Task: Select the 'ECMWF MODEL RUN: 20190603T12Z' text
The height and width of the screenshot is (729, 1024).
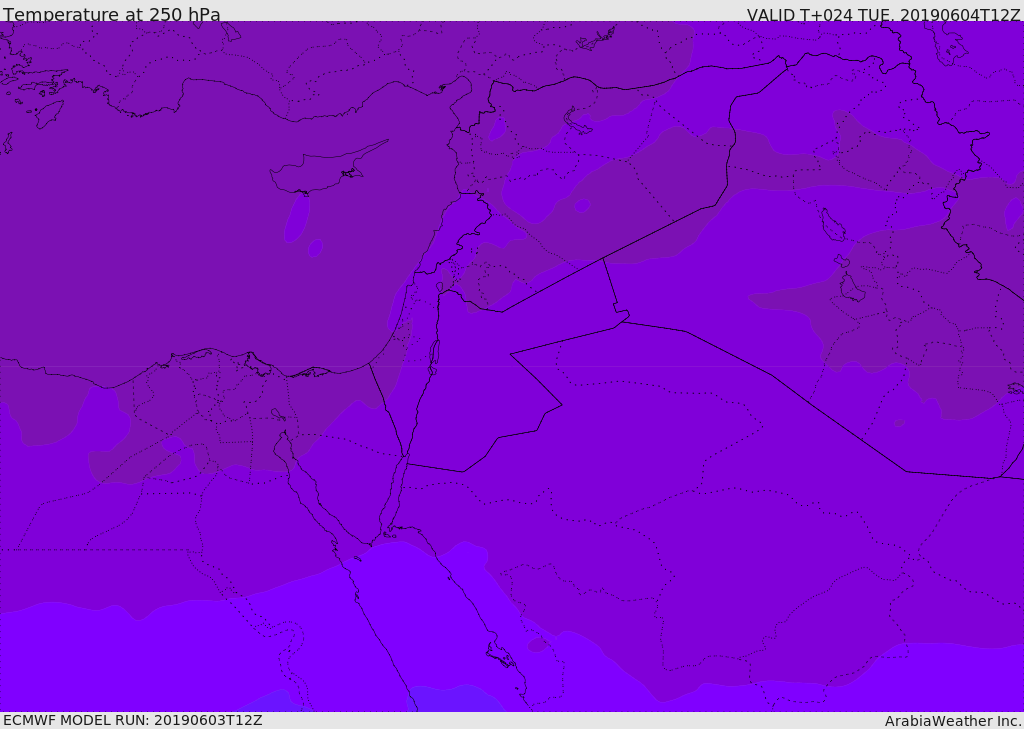Action: [x=133, y=720]
